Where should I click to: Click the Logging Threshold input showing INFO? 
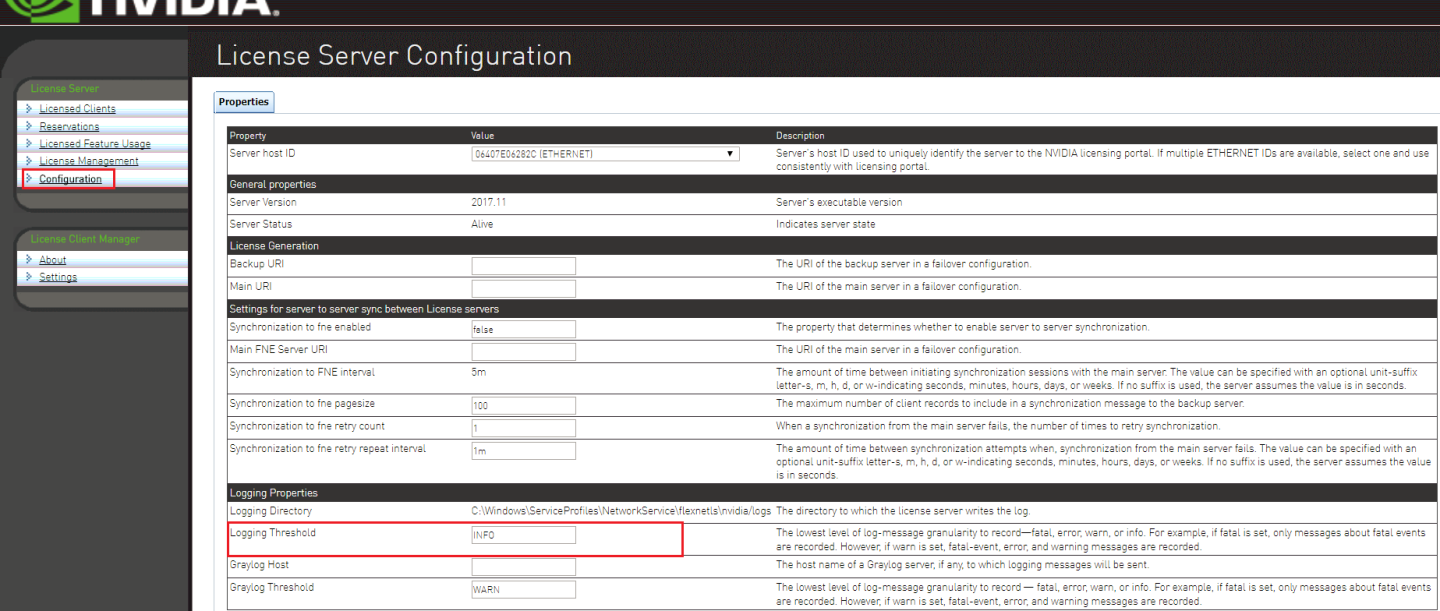click(x=523, y=535)
